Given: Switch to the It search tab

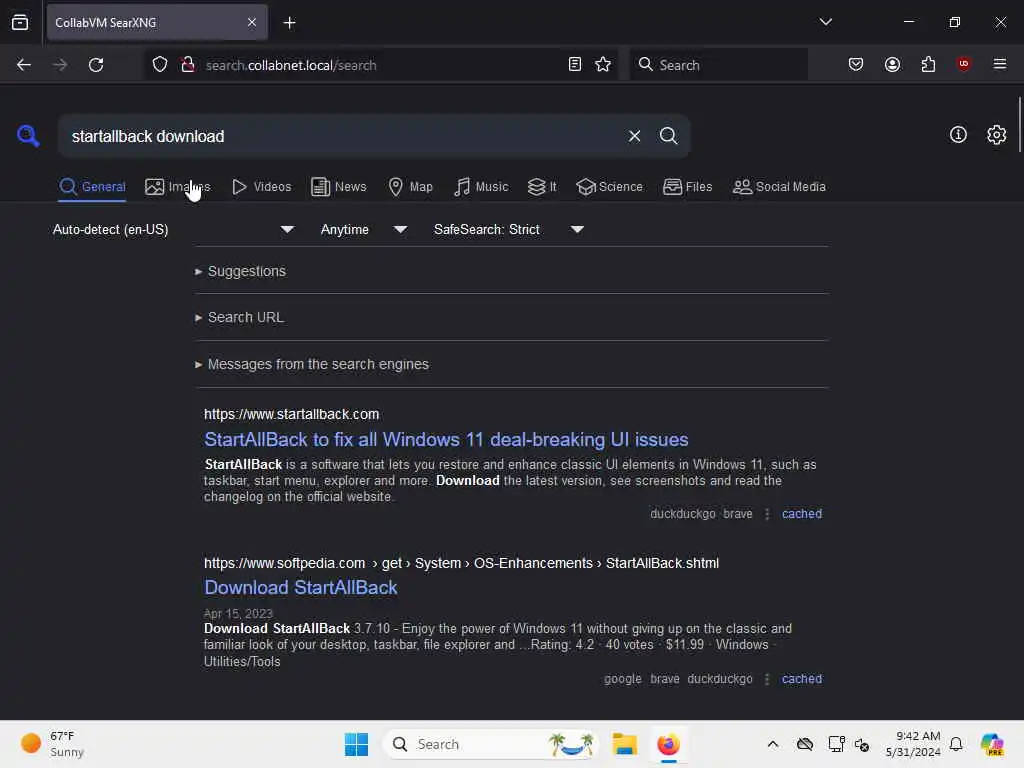Looking at the screenshot, I should (541, 187).
